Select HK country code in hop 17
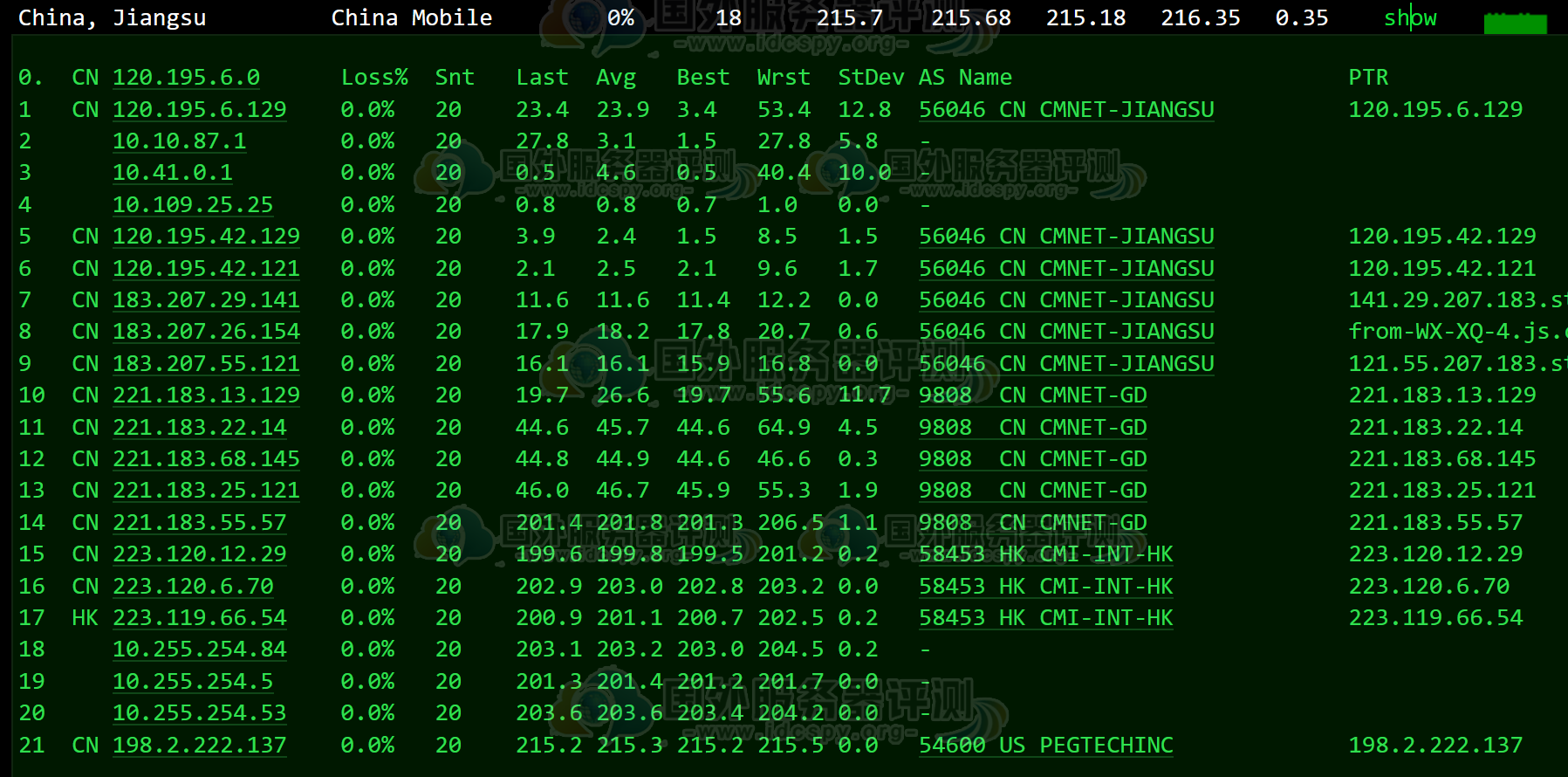Screen dimensions: 1568x777 pyautogui.click(x=86, y=618)
